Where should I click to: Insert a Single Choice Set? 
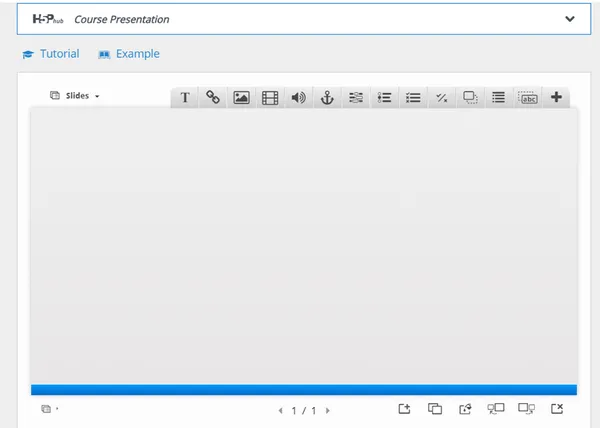384,98
